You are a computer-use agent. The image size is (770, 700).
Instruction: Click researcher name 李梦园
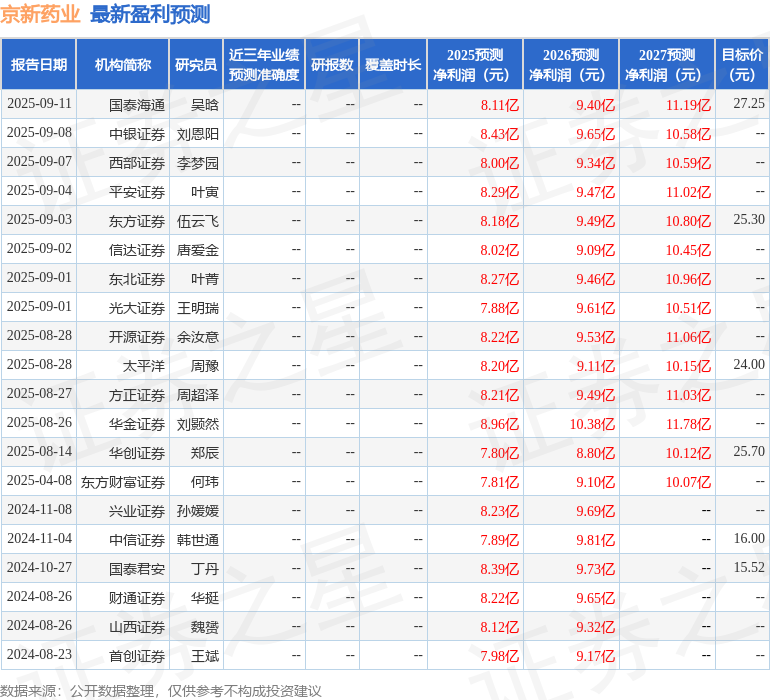(x=198, y=163)
